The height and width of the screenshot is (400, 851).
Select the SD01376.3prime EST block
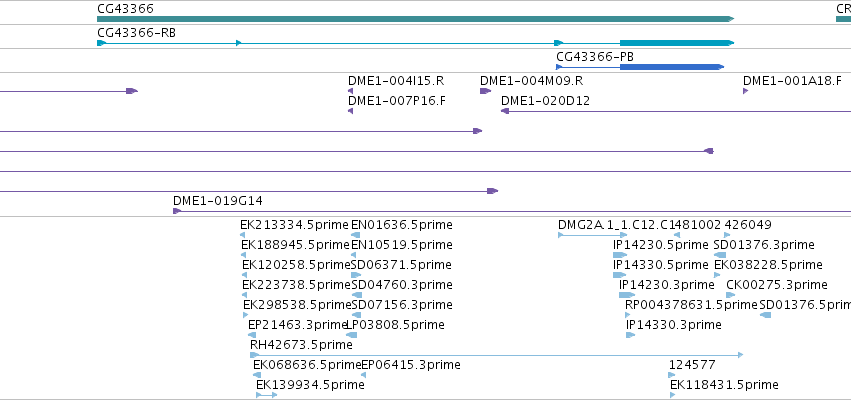(720, 255)
